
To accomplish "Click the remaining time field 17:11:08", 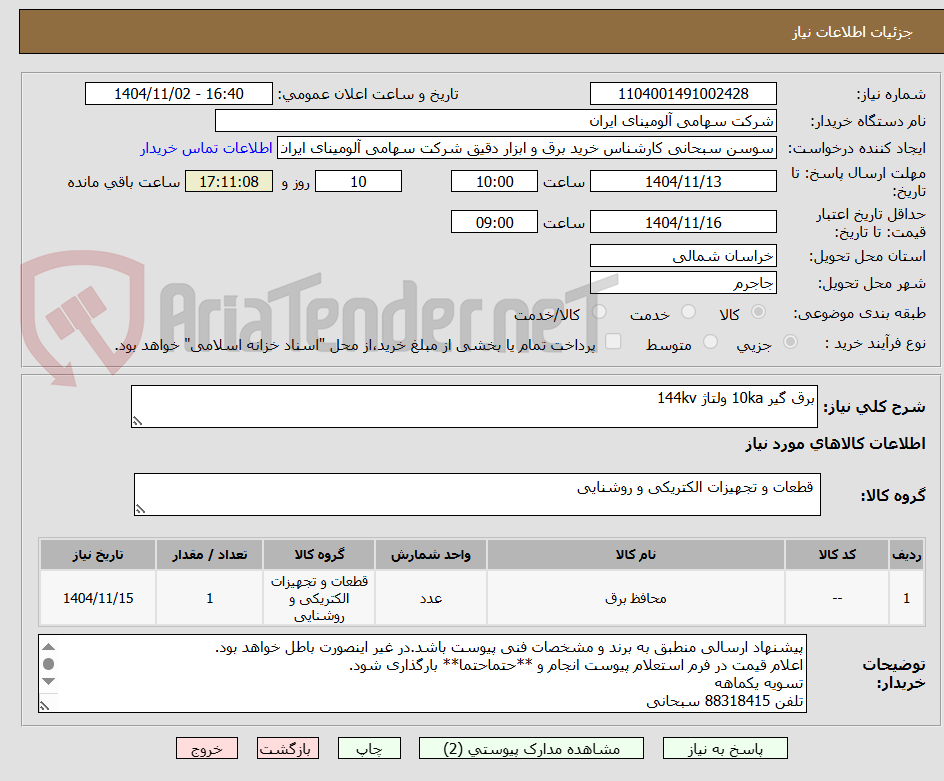I will [x=229, y=181].
